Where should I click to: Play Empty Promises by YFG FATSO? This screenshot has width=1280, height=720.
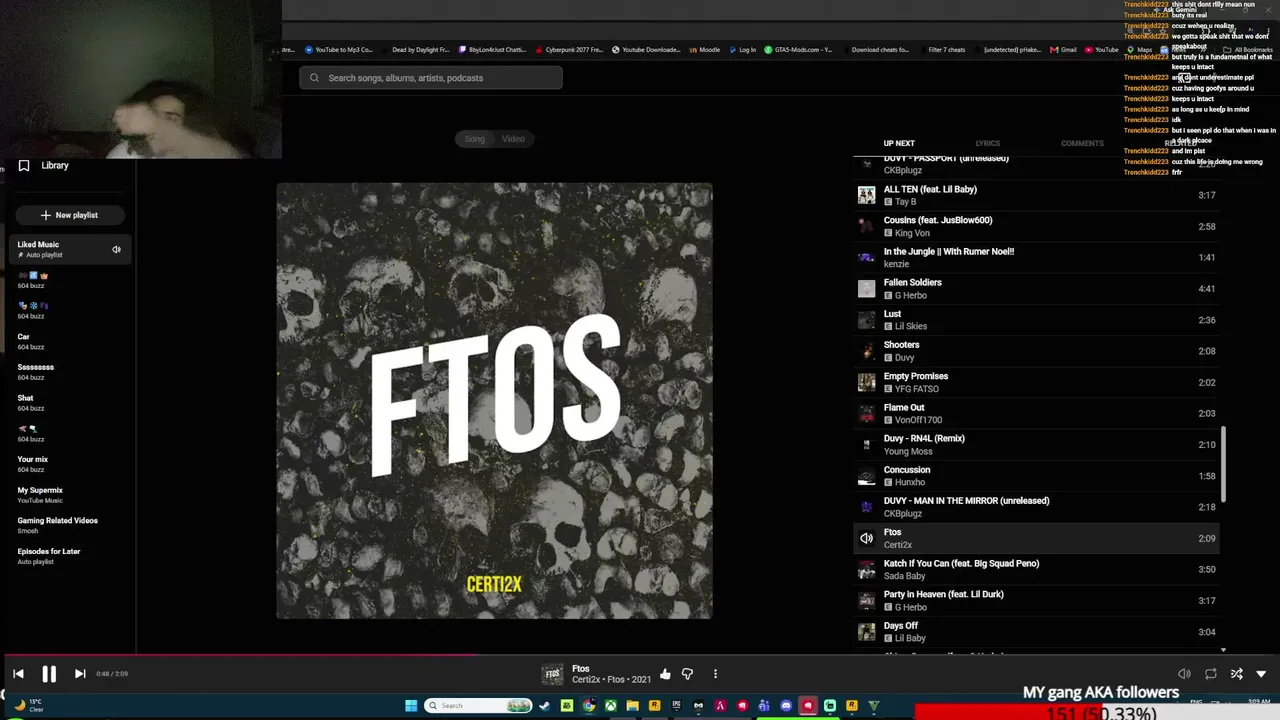point(1037,382)
